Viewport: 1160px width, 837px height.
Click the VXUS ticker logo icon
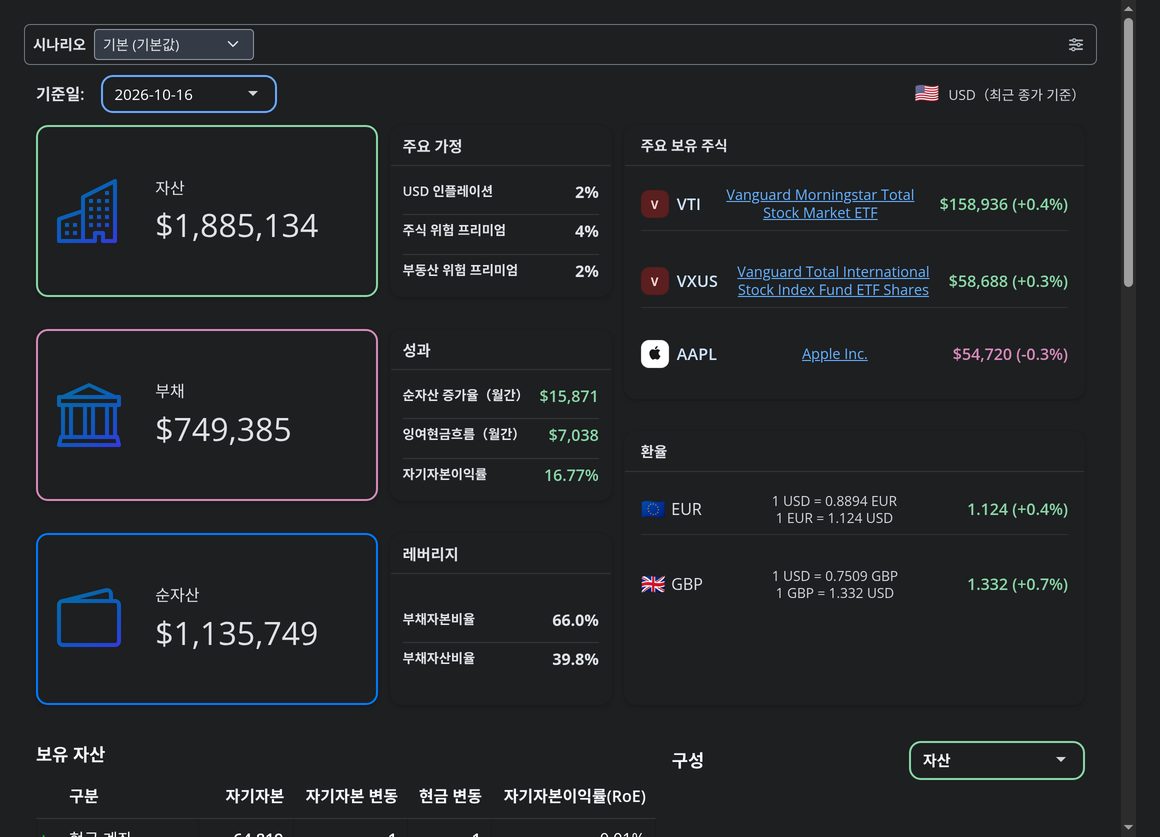pyautogui.click(x=655, y=281)
